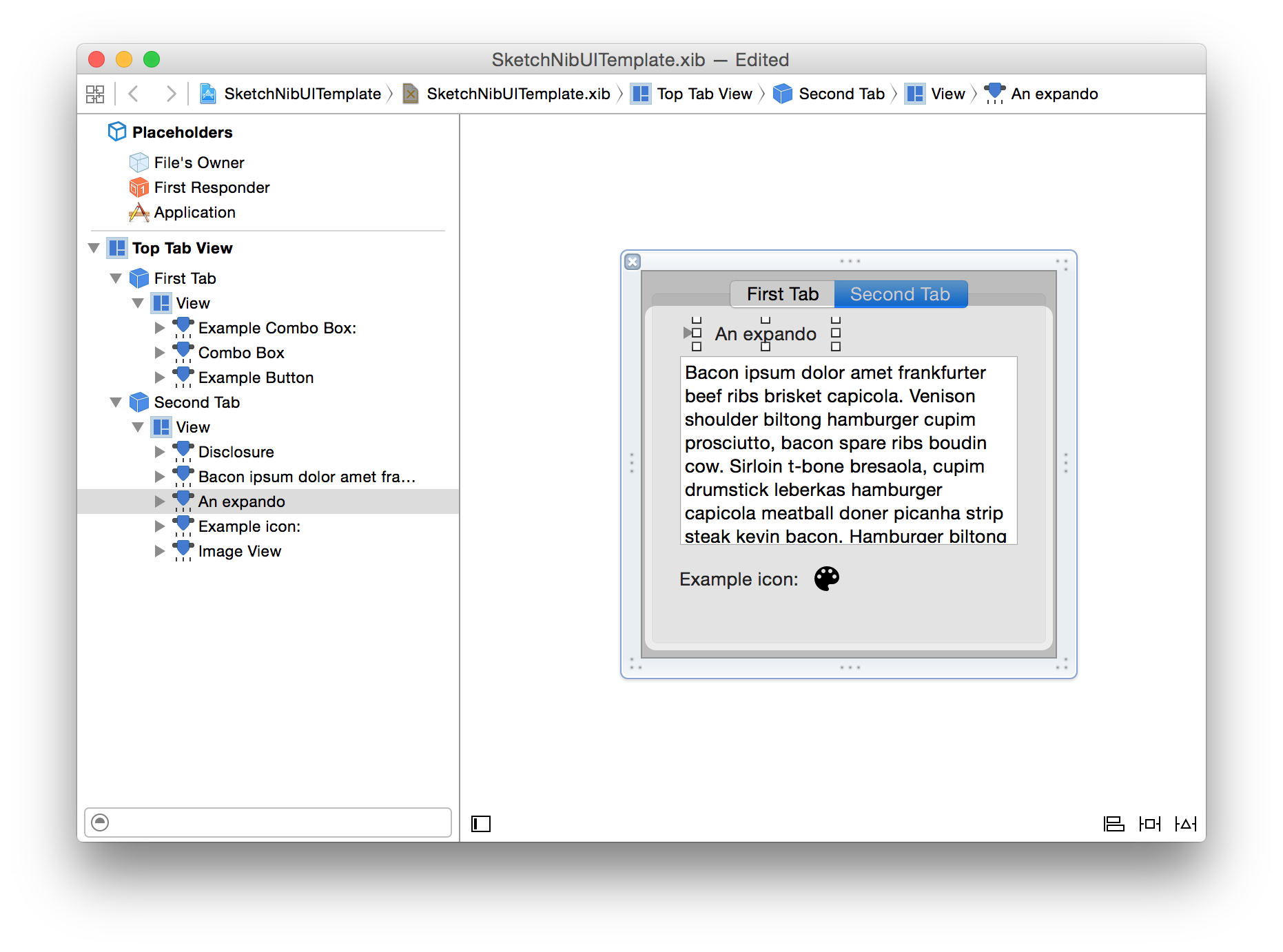Select the Image View tree item
This screenshot has height=952, width=1283.
pyautogui.click(x=239, y=550)
